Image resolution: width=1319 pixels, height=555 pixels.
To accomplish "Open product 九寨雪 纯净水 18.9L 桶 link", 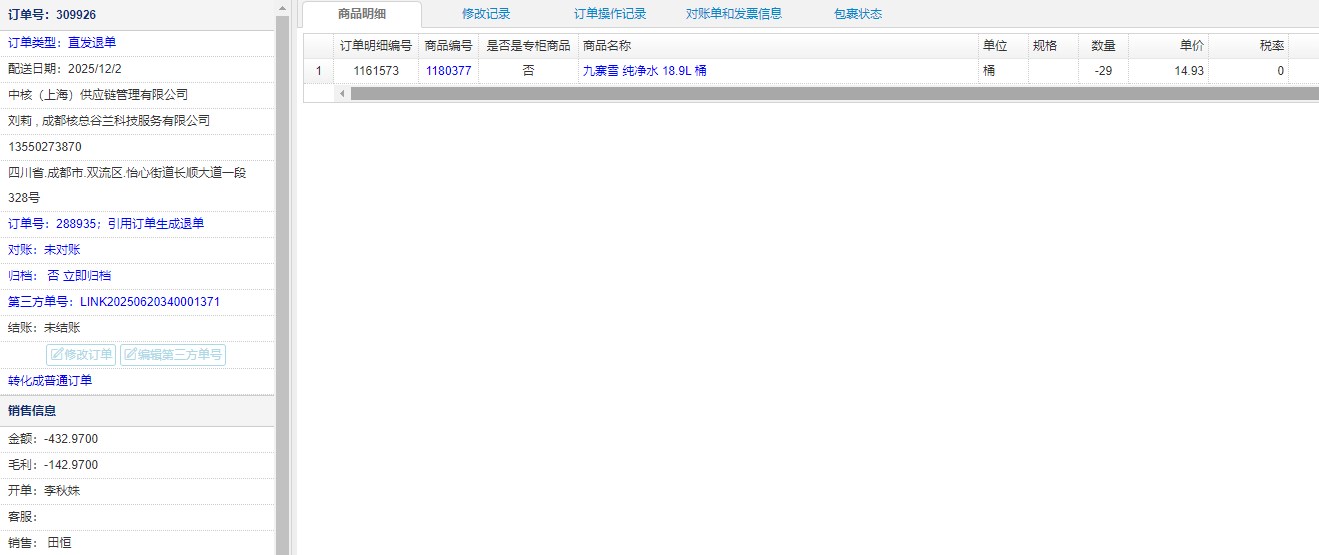I will 644,71.
